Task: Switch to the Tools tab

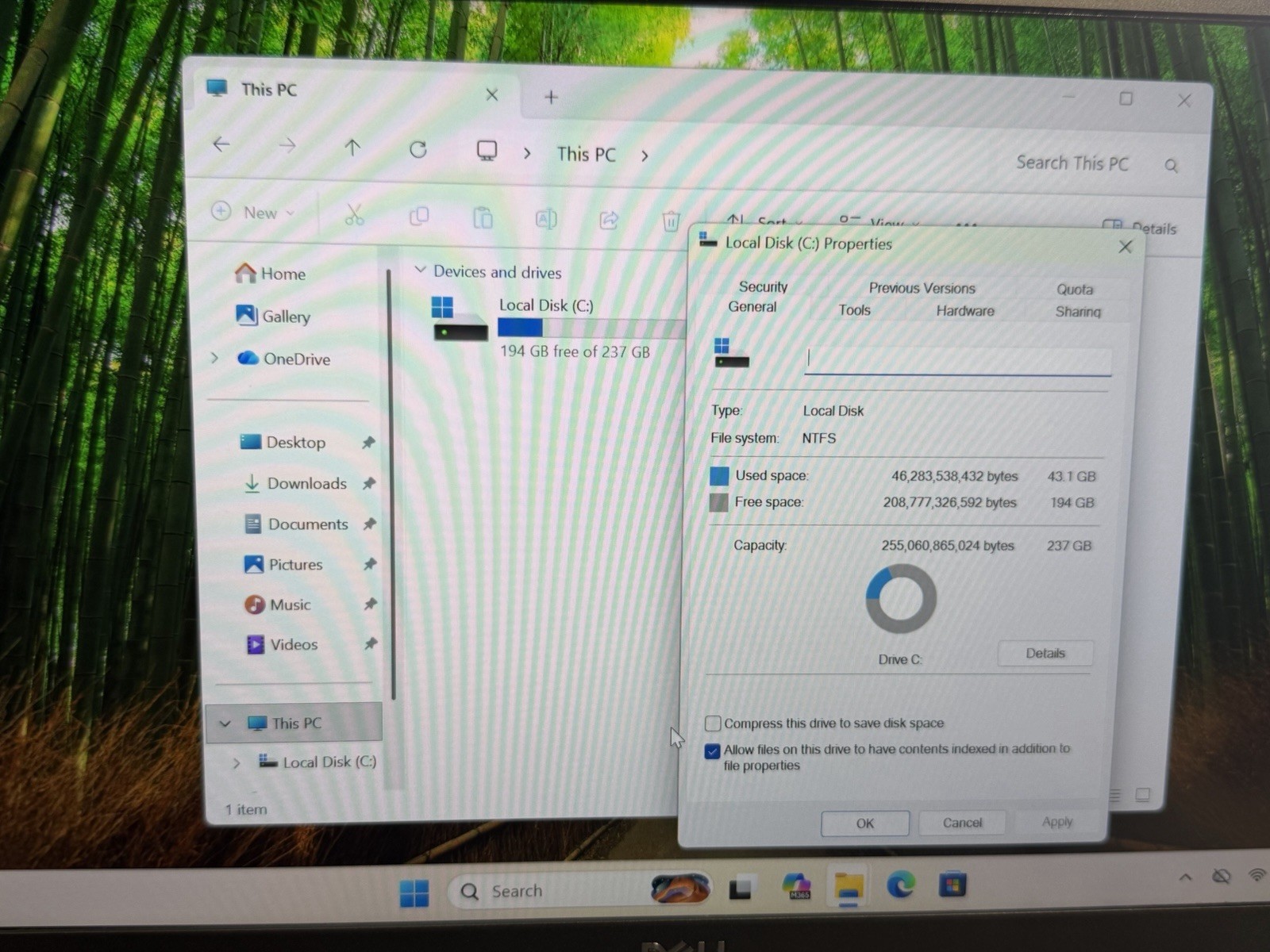Action: (854, 310)
